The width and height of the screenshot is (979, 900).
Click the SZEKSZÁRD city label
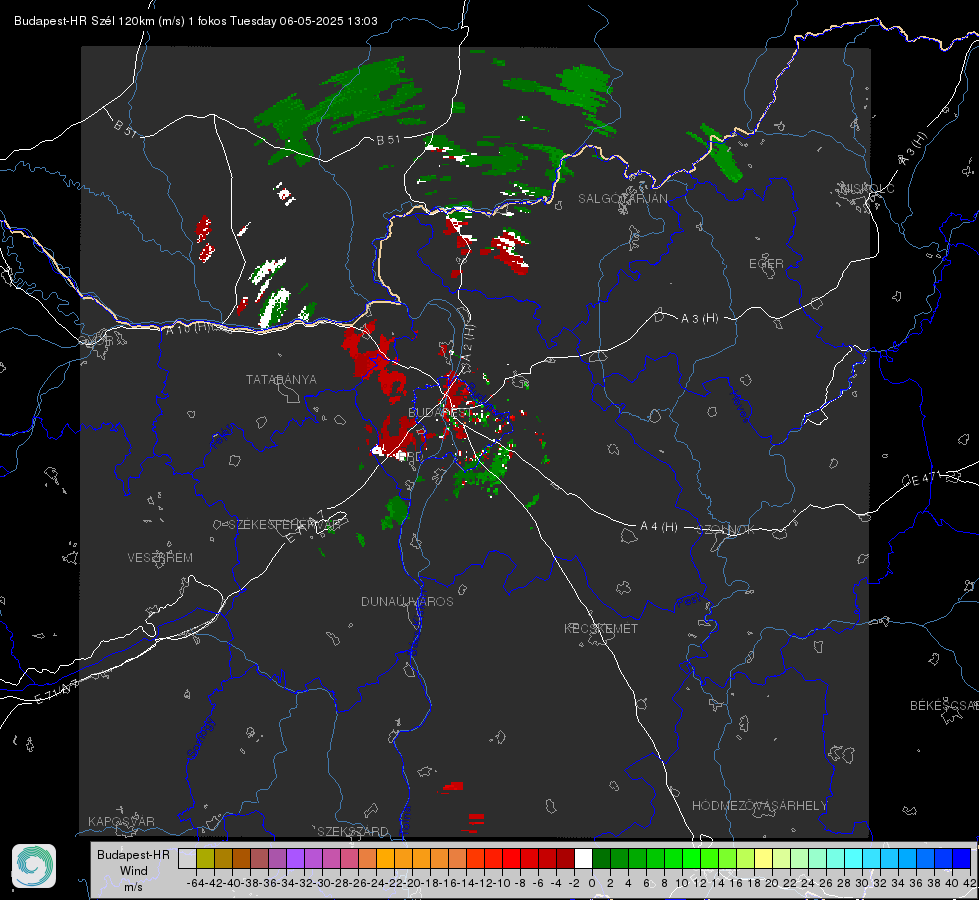click(353, 831)
